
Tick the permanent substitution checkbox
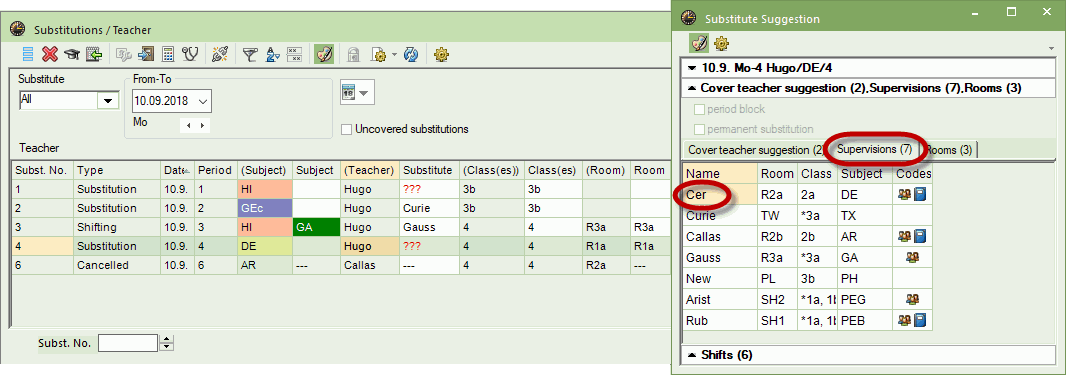coord(698,129)
